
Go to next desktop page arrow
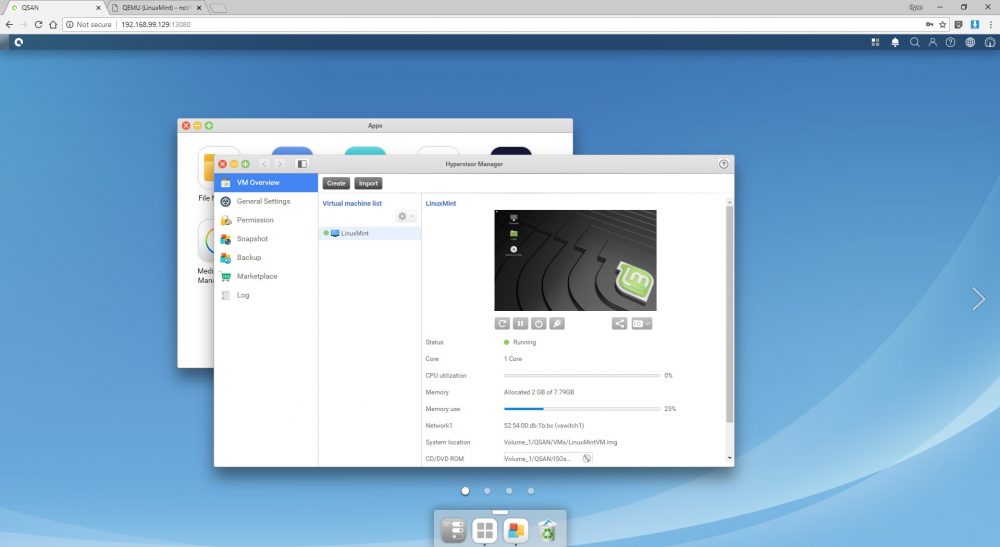coord(978,298)
